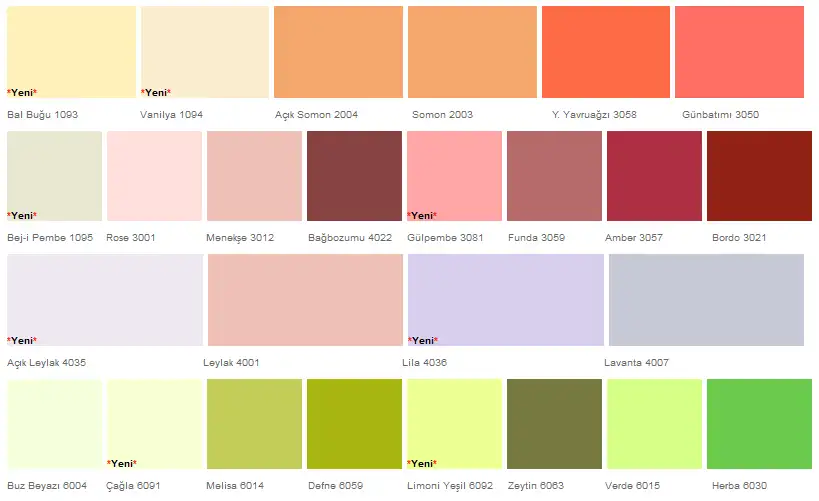This screenshot has height=501, width=819.
Task: Select the Lila 4036 lavender swatch
Action: tap(506, 300)
